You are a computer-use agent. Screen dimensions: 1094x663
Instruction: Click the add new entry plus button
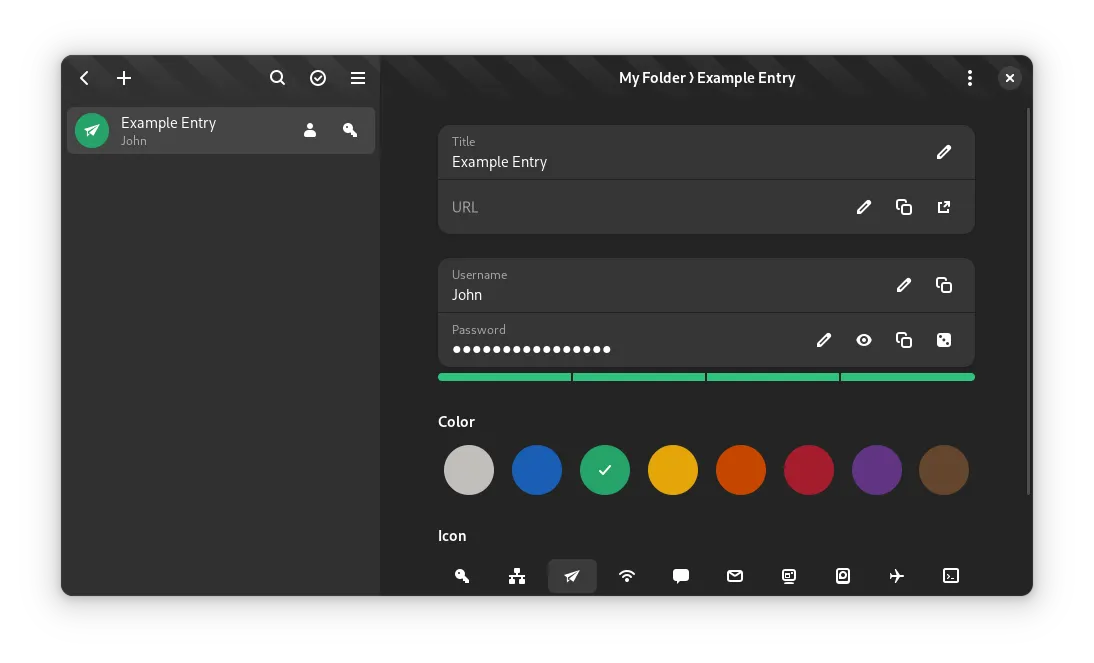coord(124,78)
